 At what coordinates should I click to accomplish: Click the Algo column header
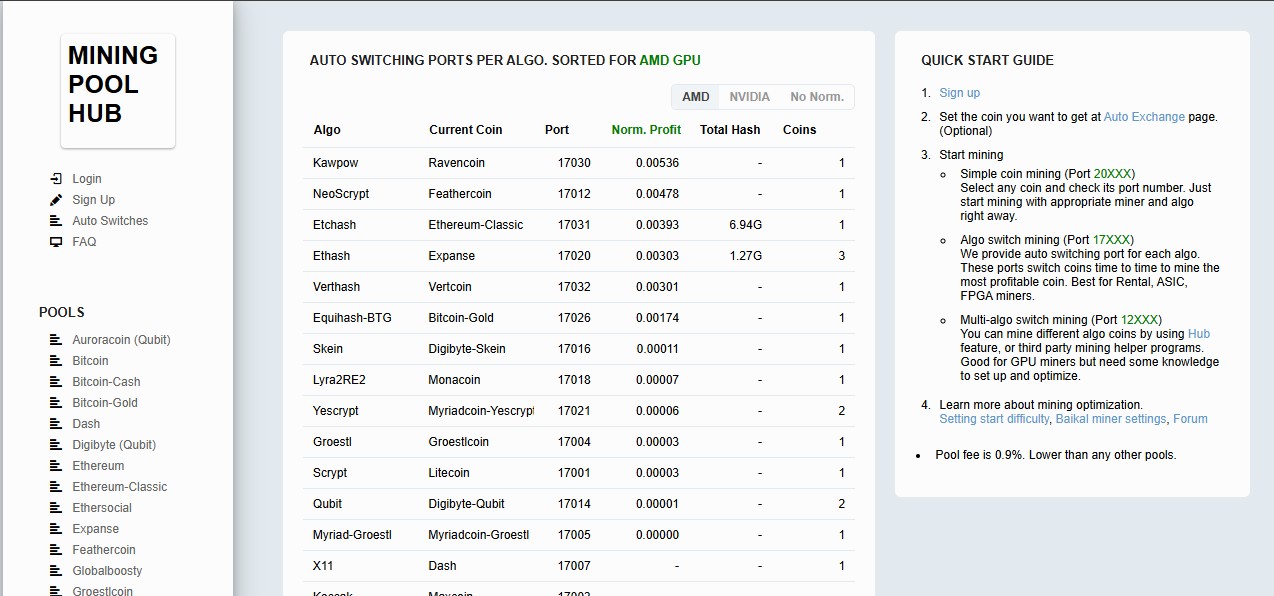(327, 129)
